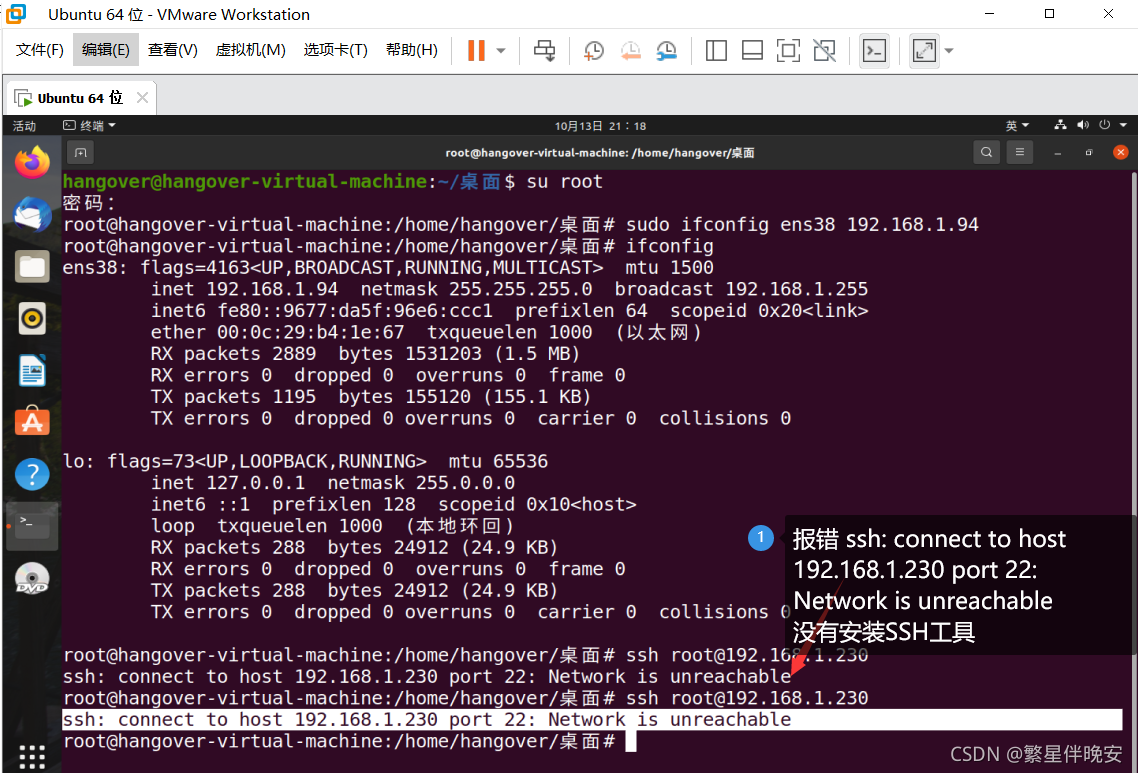1138x773 pixels.
Task: Open the 终端 application menu
Action: click(x=88, y=125)
